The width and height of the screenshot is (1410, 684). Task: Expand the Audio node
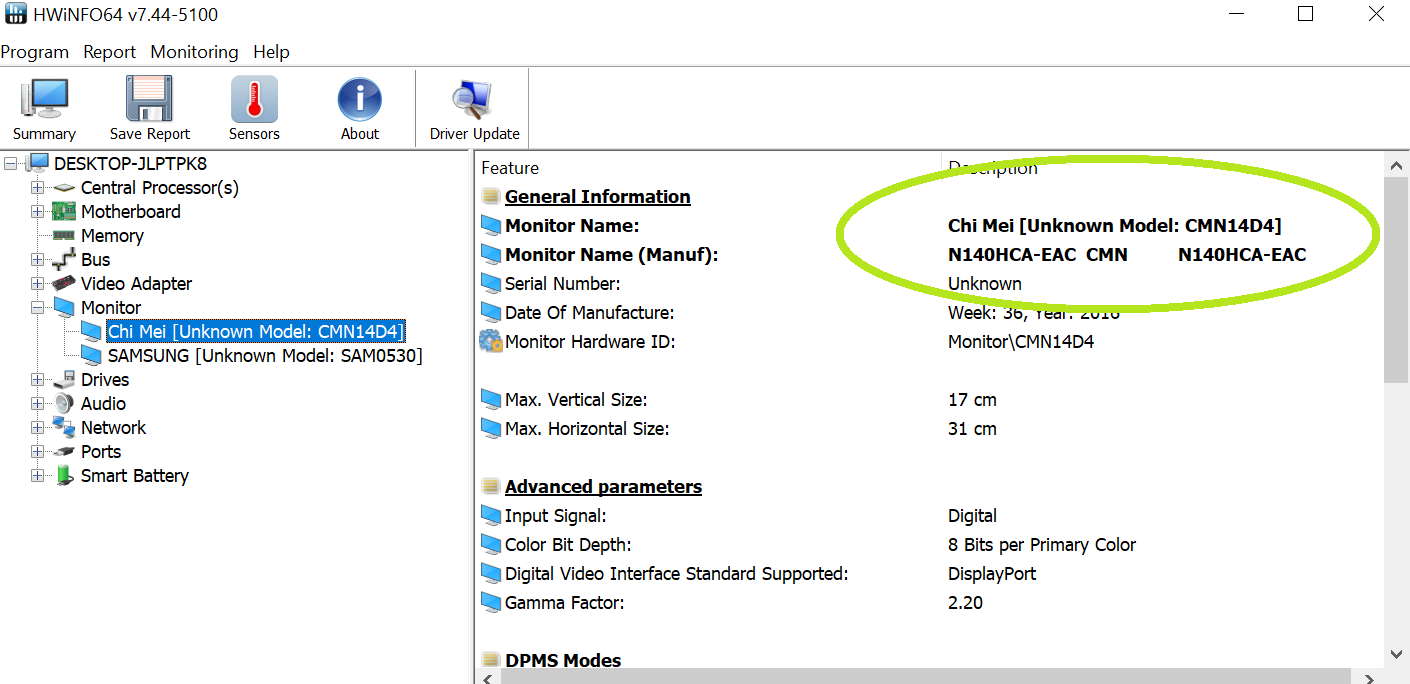pyautogui.click(x=38, y=404)
